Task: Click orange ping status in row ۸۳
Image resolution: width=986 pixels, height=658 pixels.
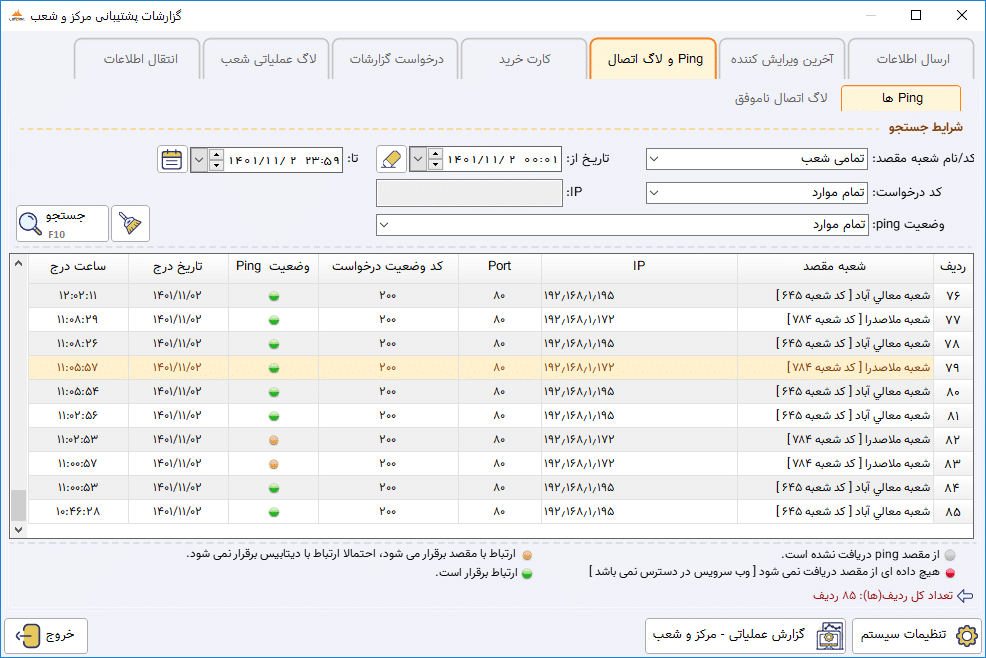Action: point(274,464)
